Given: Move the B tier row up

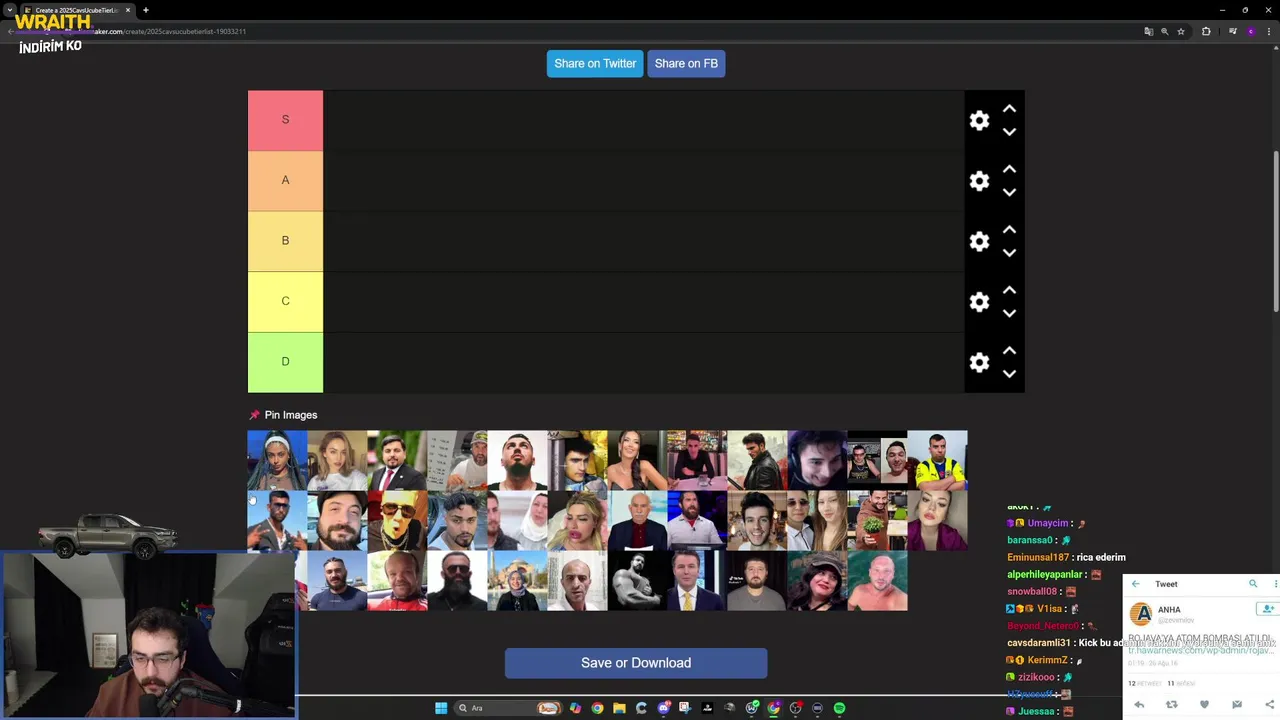Looking at the screenshot, I should 1009,230.
